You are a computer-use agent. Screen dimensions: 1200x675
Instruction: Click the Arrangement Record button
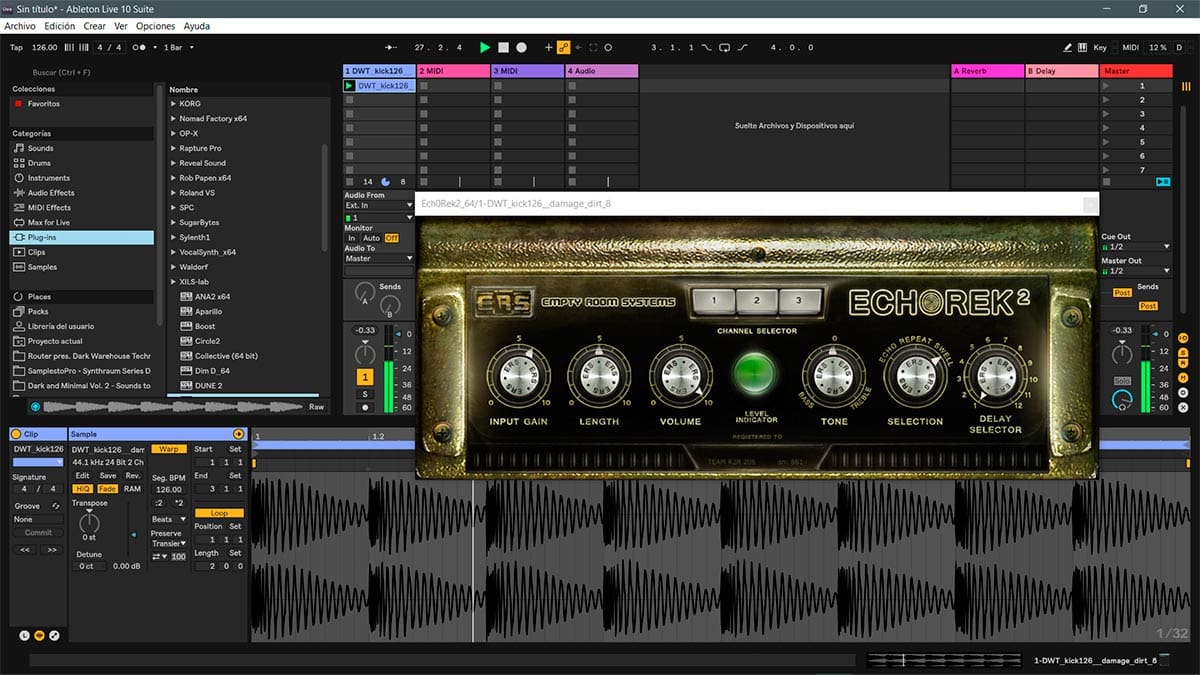[x=521, y=47]
